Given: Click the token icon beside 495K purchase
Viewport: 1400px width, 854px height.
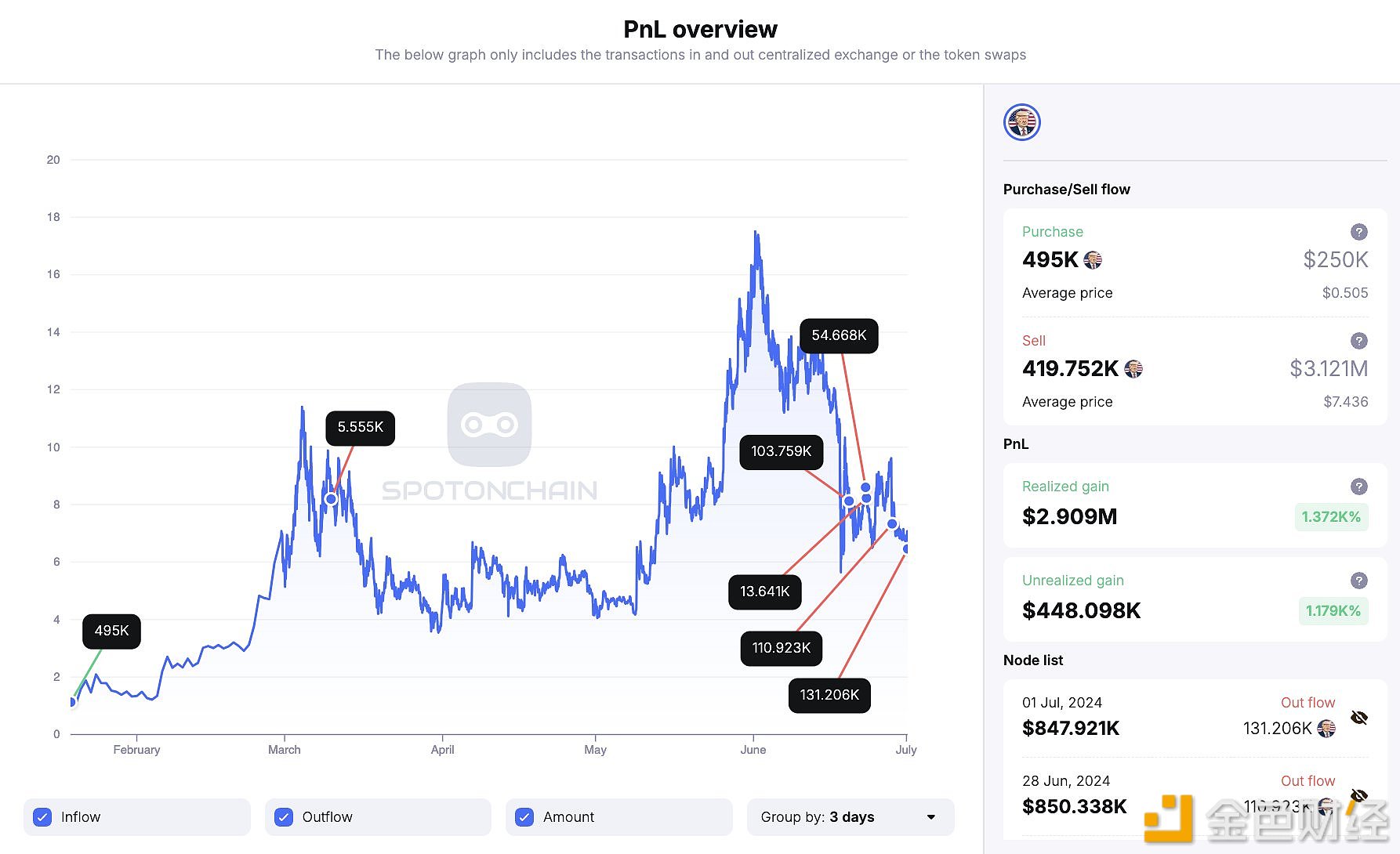Looking at the screenshot, I should point(1092,259).
